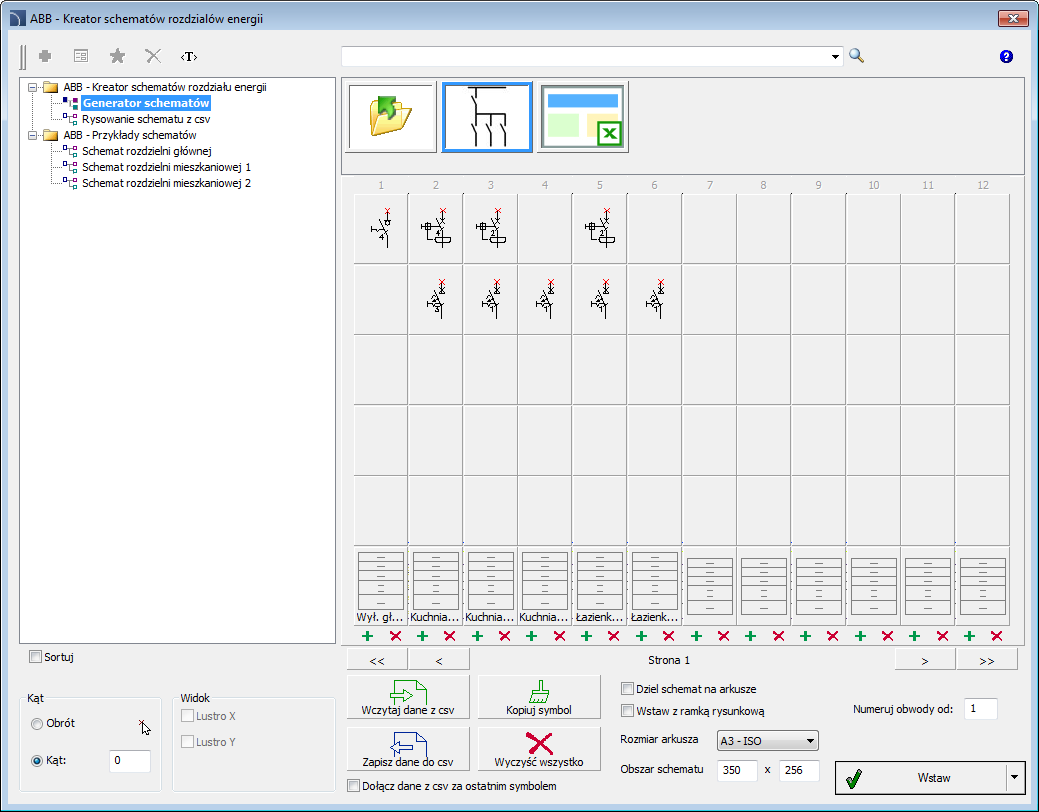This screenshot has height=812, width=1039.
Task: Open the dropdown arrow beside Wstaw
Action: click(x=1014, y=778)
